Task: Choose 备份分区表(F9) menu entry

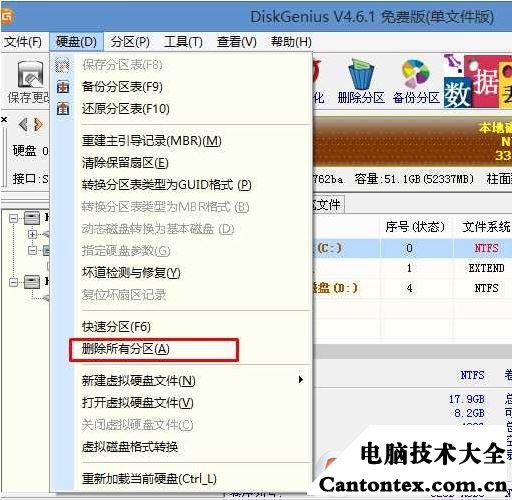Action: point(122,87)
